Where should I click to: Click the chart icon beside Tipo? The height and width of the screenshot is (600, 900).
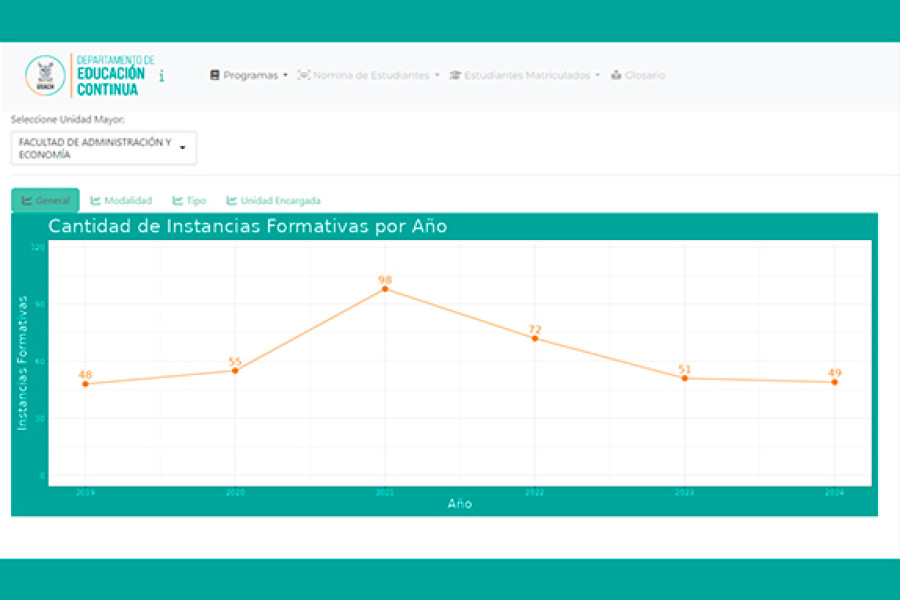[x=177, y=200]
